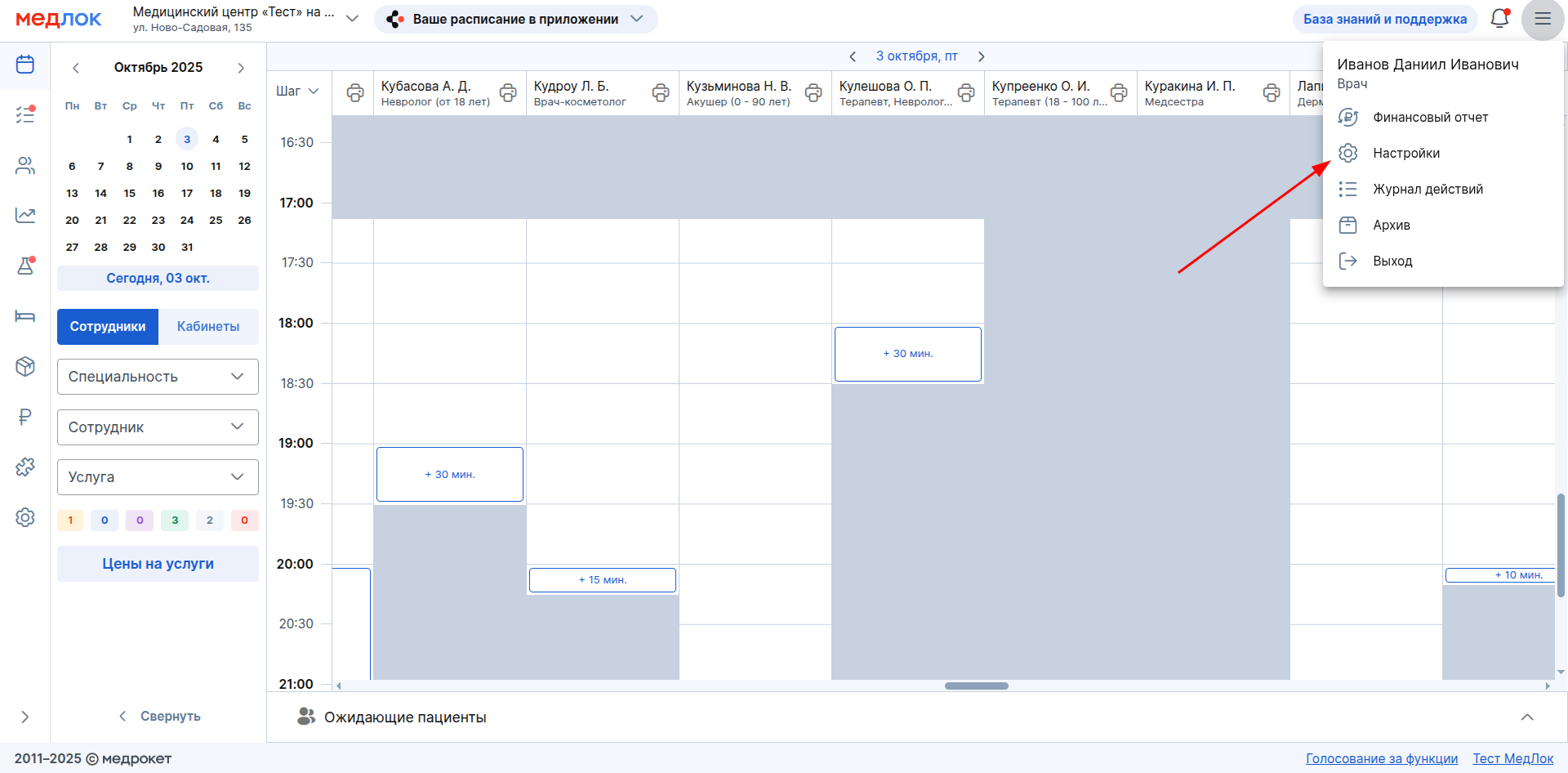Screen dimensions: 1568x773
Task: Click the hospital bed sidebar icon
Action: pos(25,316)
